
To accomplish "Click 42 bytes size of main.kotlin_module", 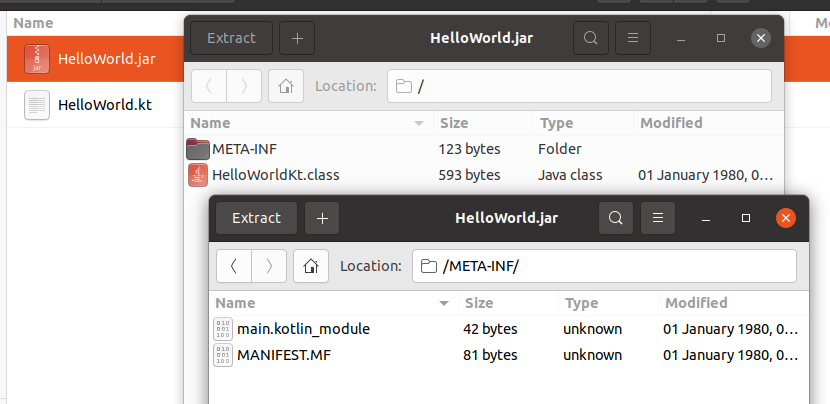I will [490, 329].
